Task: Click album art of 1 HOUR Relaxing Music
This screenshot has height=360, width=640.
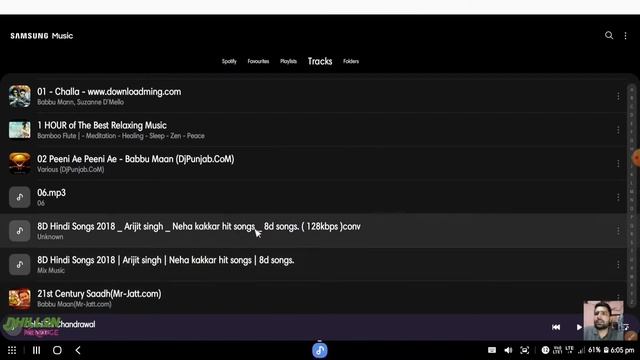Action: coord(20,130)
